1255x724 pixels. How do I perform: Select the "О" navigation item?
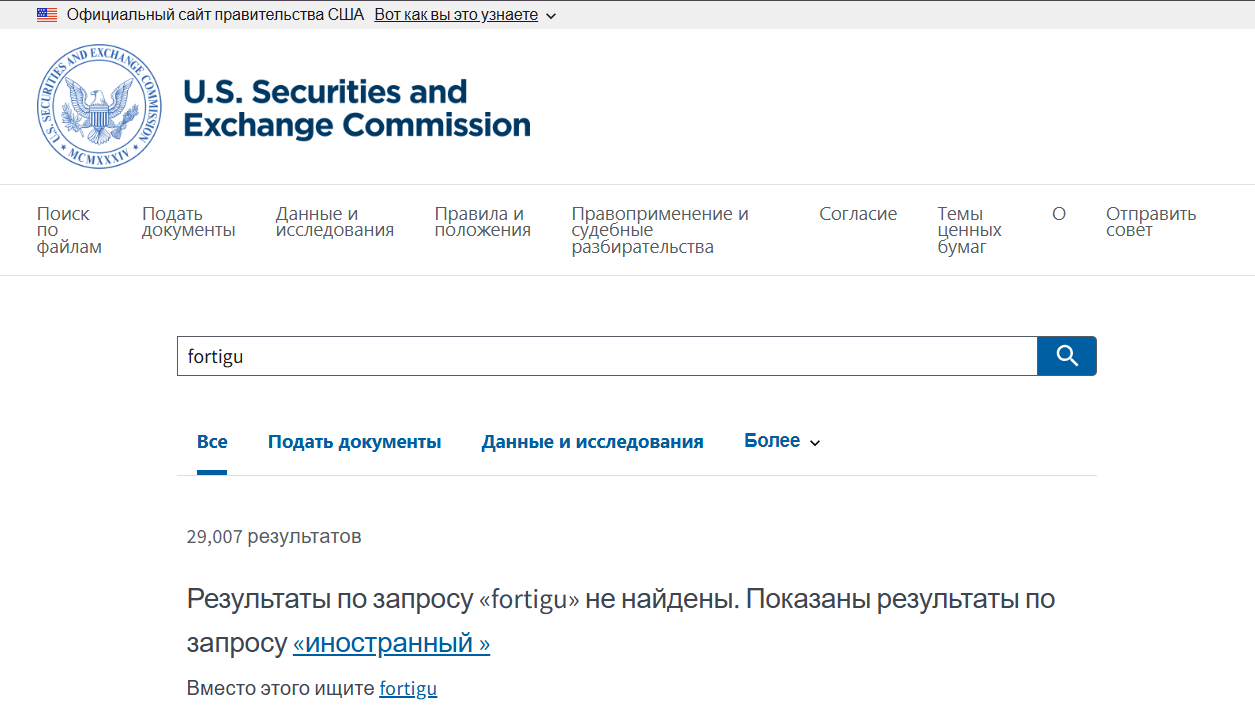(x=1059, y=214)
